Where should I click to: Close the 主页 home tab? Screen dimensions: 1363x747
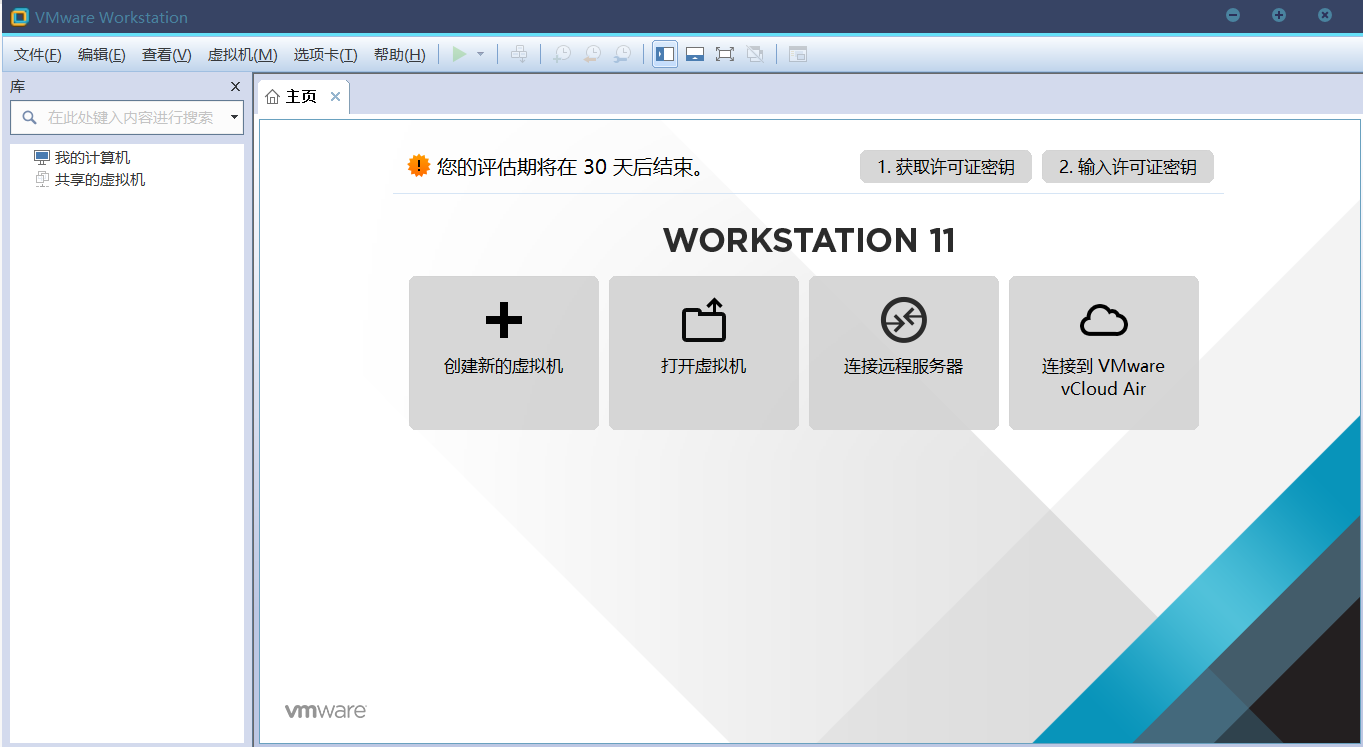point(335,97)
